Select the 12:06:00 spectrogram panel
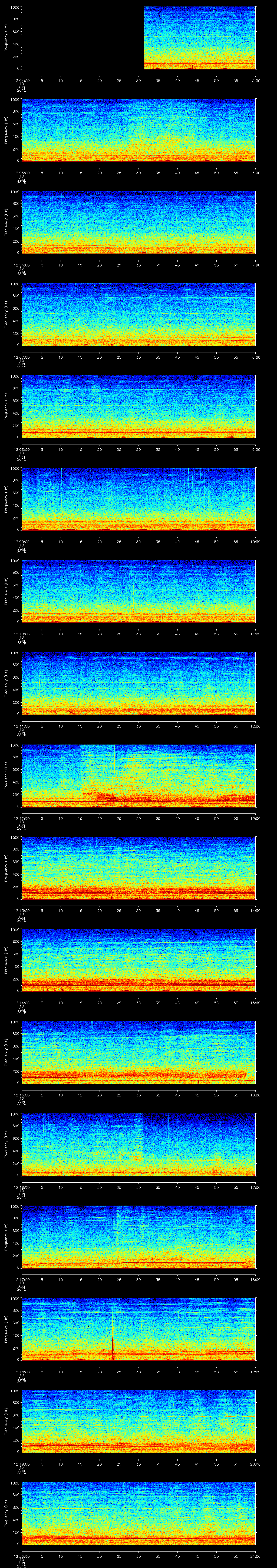The height and width of the screenshot is (1568, 277). (x=139, y=222)
